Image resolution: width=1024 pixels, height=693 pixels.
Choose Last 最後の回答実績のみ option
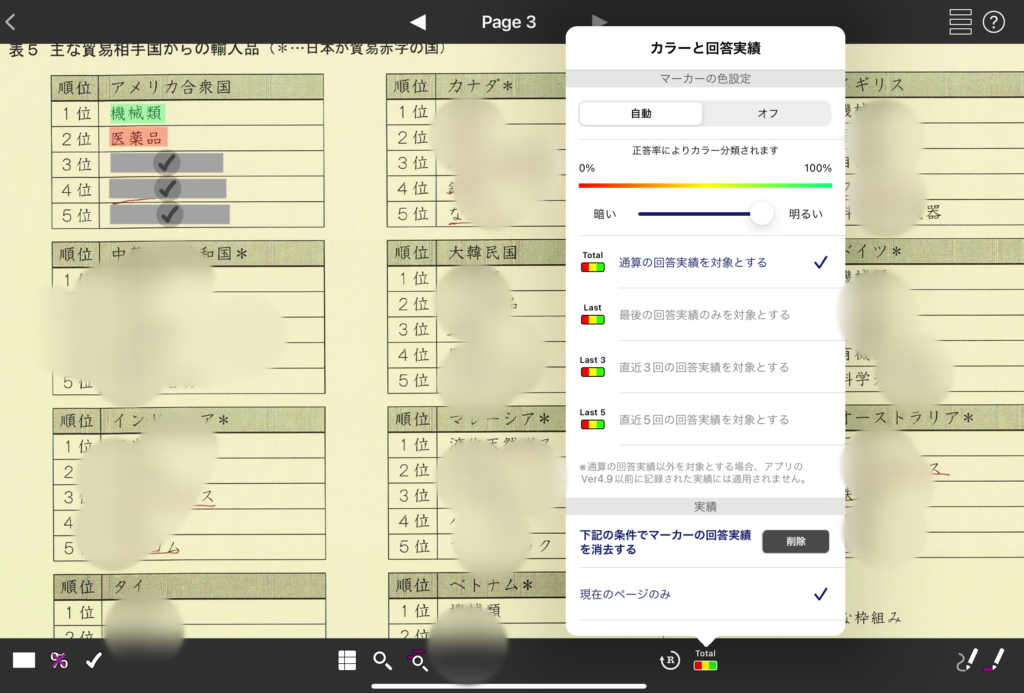(x=705, y=315)
